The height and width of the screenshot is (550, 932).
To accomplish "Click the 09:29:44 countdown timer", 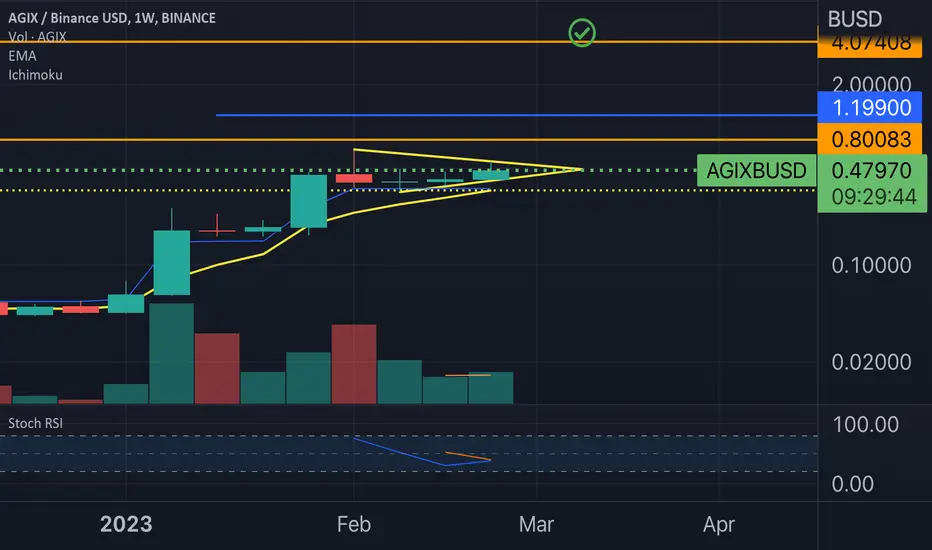I will (874, 197).
